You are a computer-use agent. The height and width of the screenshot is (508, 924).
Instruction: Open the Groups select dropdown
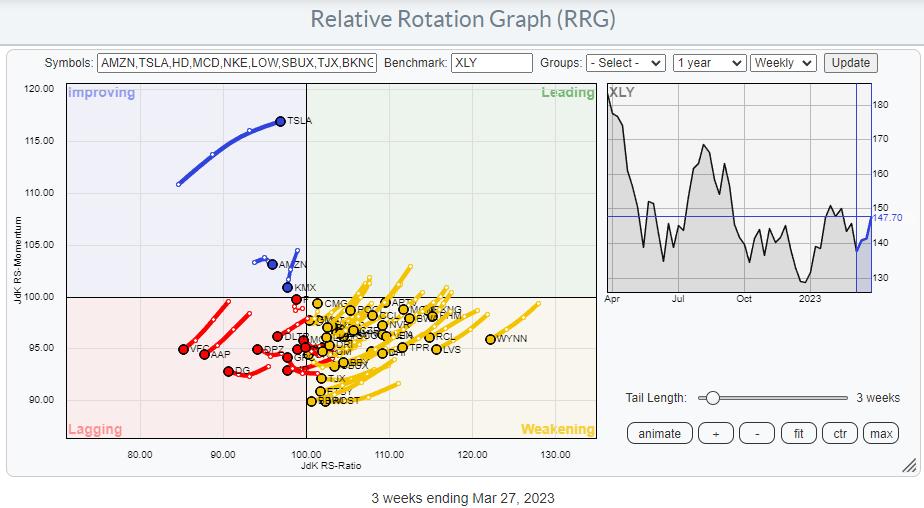(x=626, y=62)
